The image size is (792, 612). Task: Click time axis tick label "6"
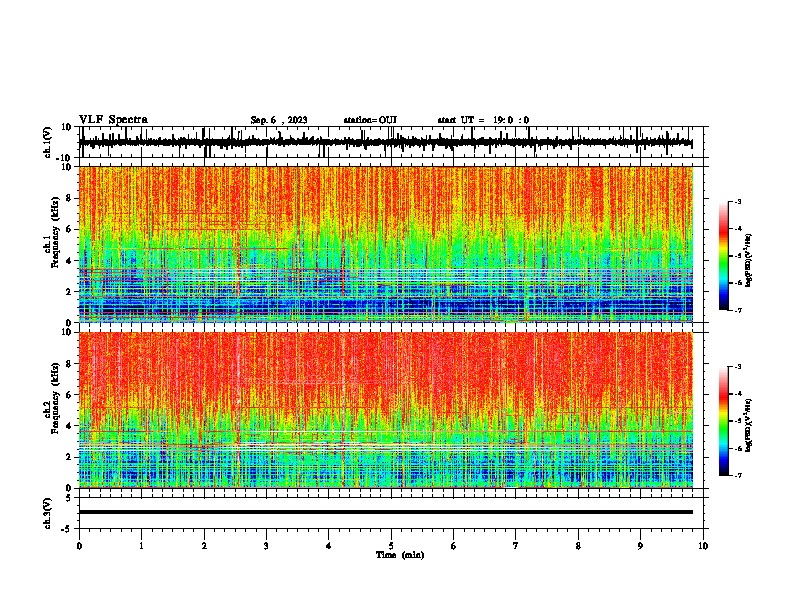point(454,546)
